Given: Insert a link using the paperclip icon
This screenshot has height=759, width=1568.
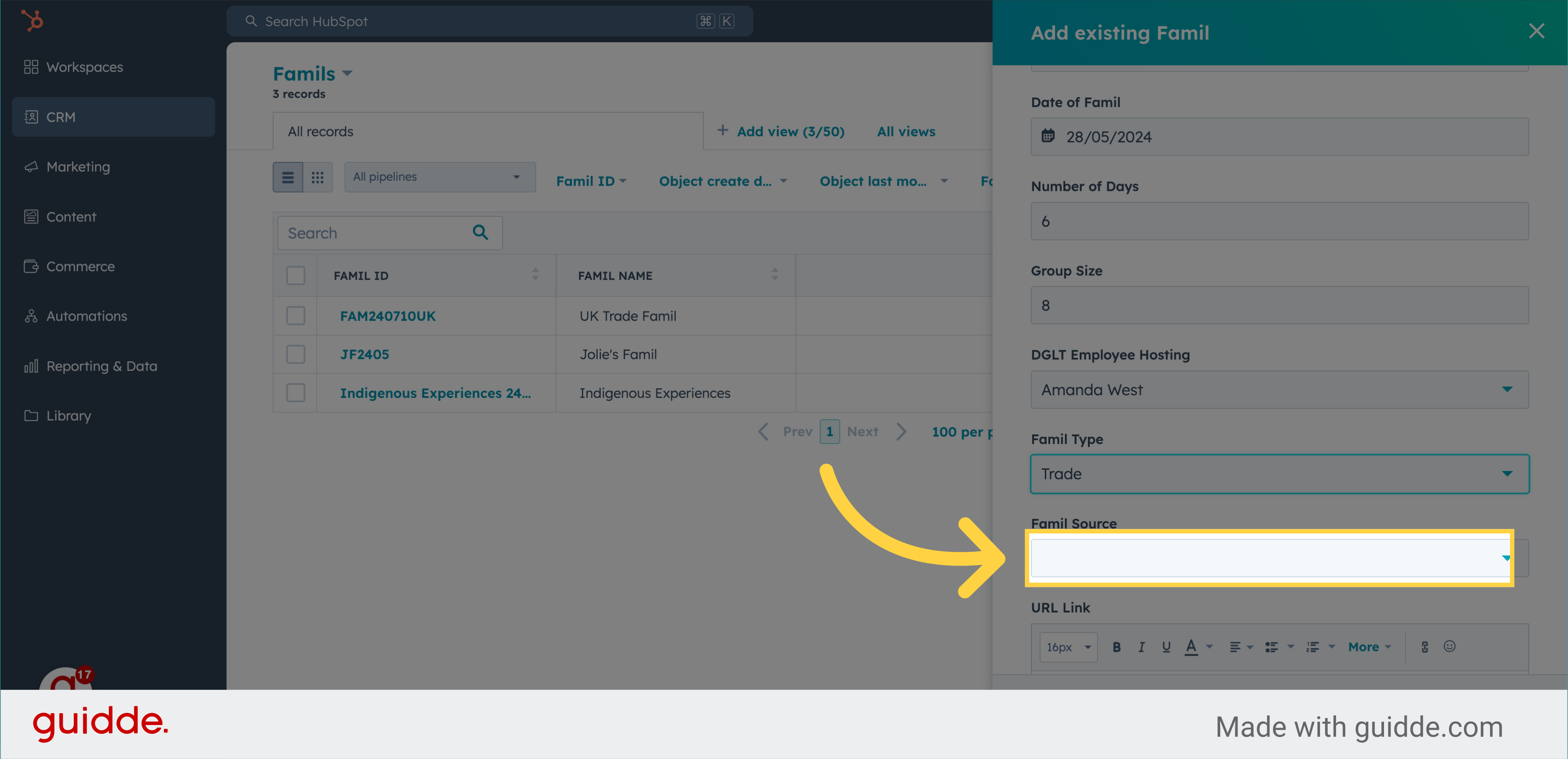Looking at the screenshot, I should click(1424, 647).
